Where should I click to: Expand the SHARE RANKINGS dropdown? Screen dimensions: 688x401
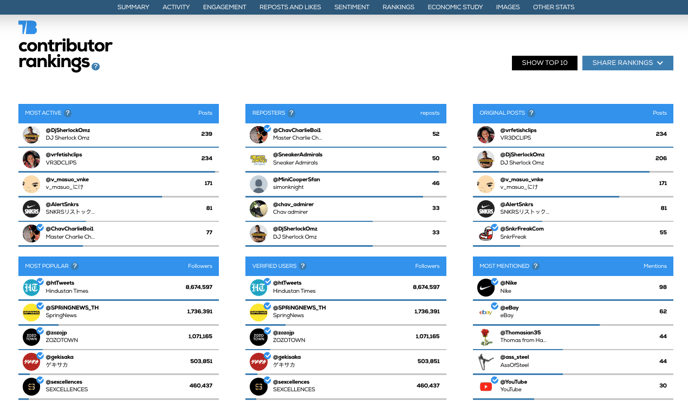point(627,63)
